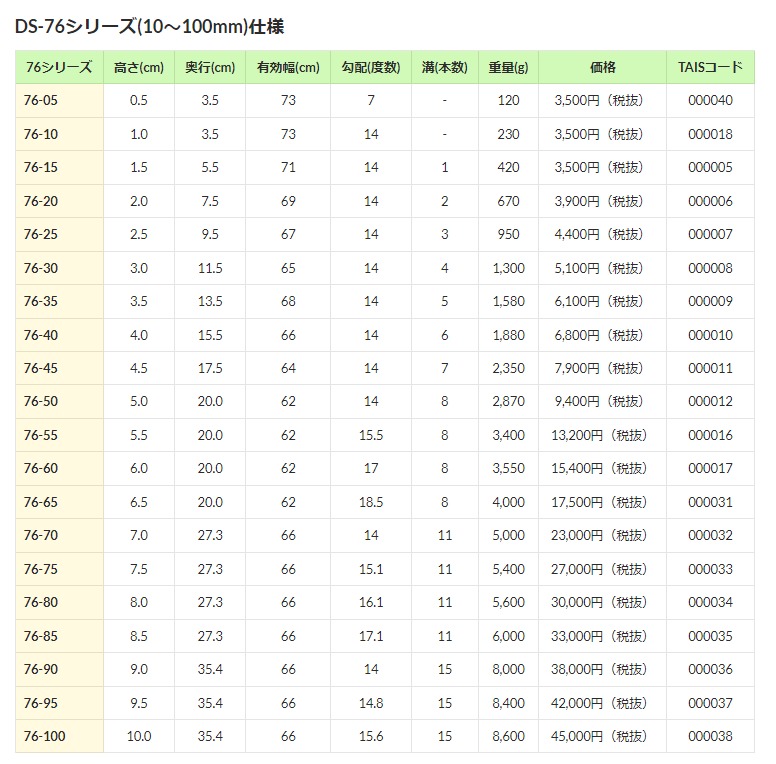Select the 重量(g) column header
This screenshot has height=764, width=776.
click(508, 67)
